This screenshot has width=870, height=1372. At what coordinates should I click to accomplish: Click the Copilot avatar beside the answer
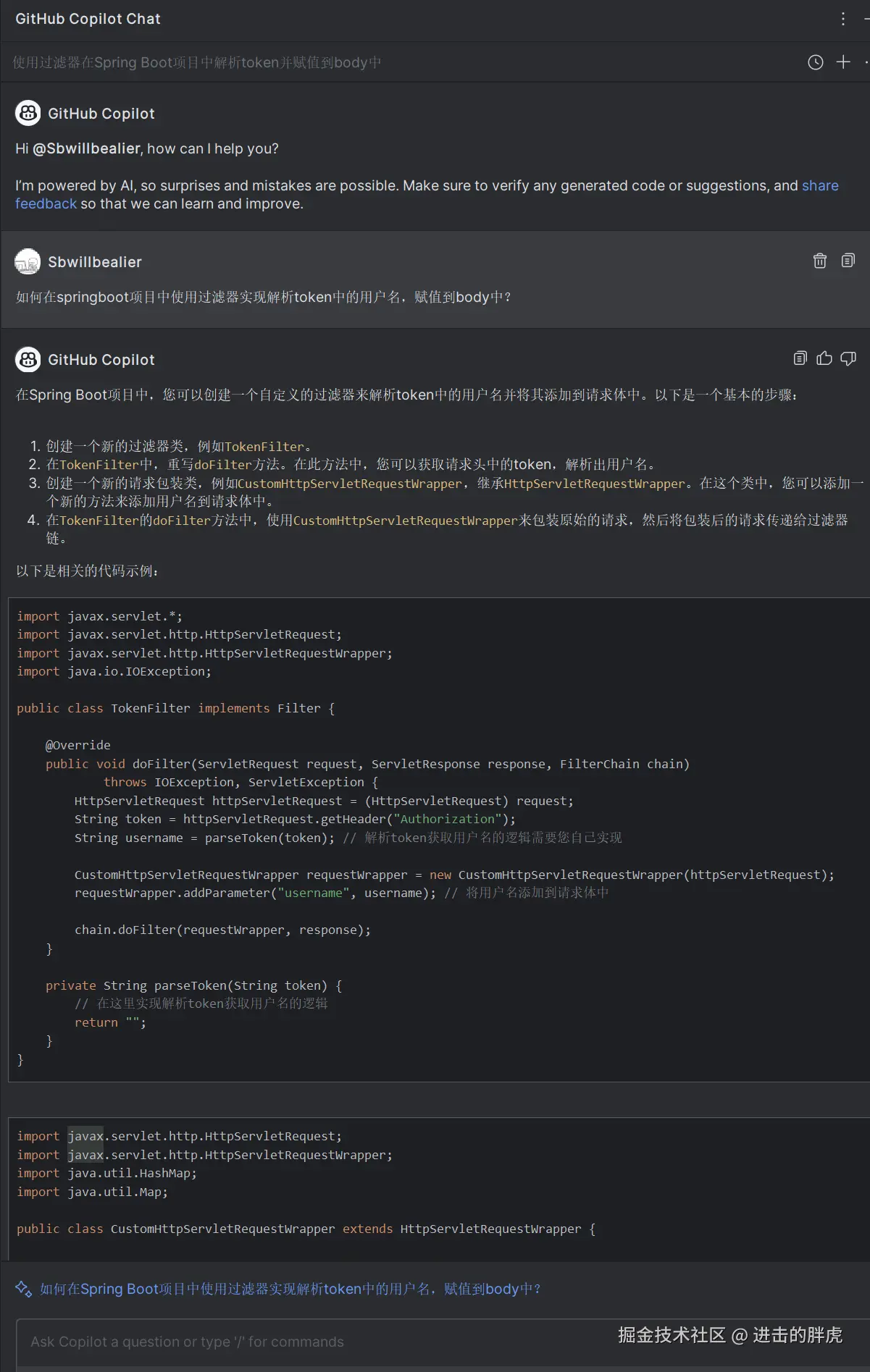click(28, 359)
